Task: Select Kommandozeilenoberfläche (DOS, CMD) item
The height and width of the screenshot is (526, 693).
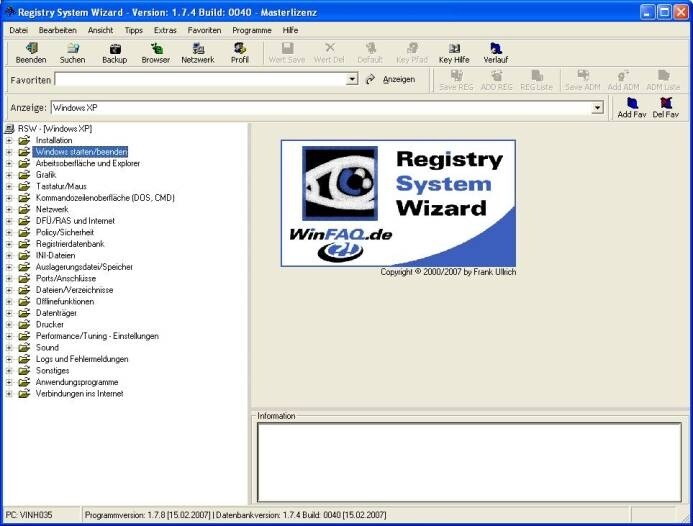Action: click(105, 198)
